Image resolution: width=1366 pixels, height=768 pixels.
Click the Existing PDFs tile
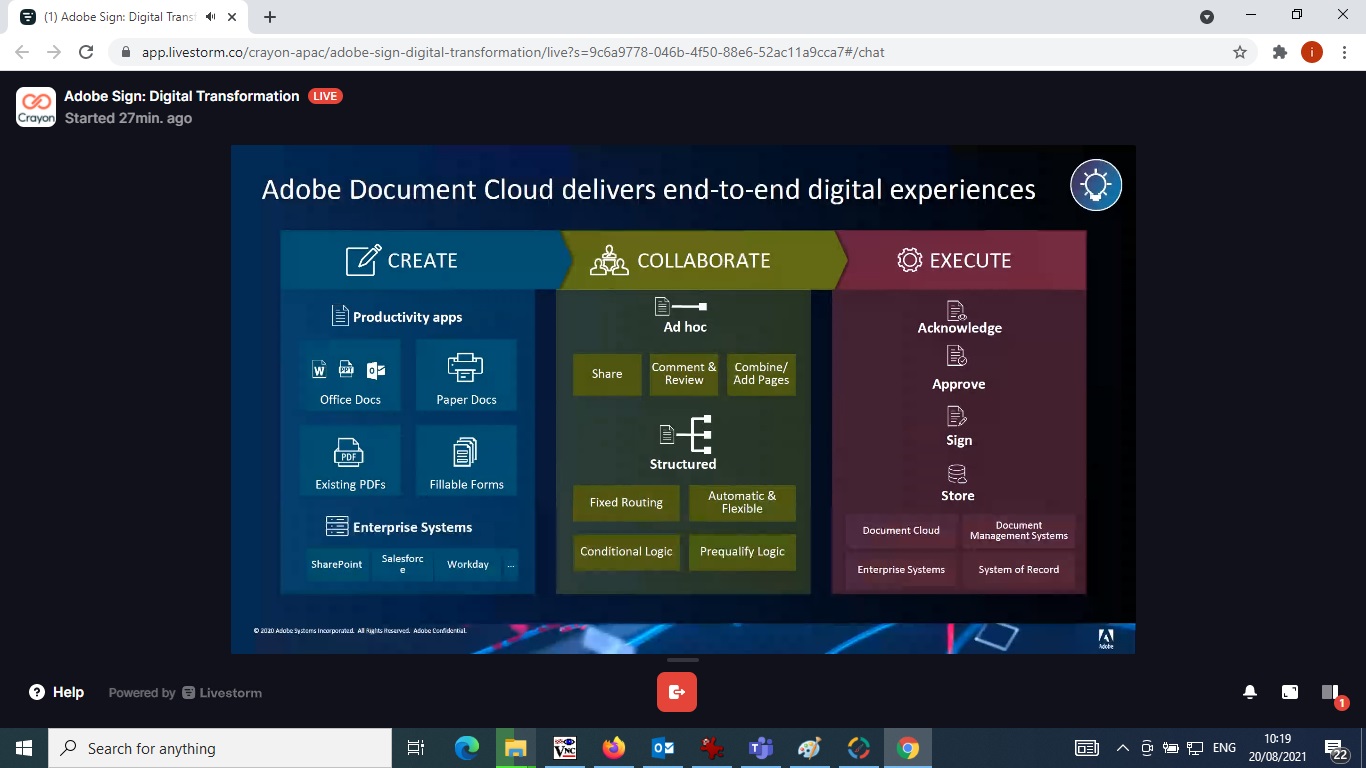350,460
